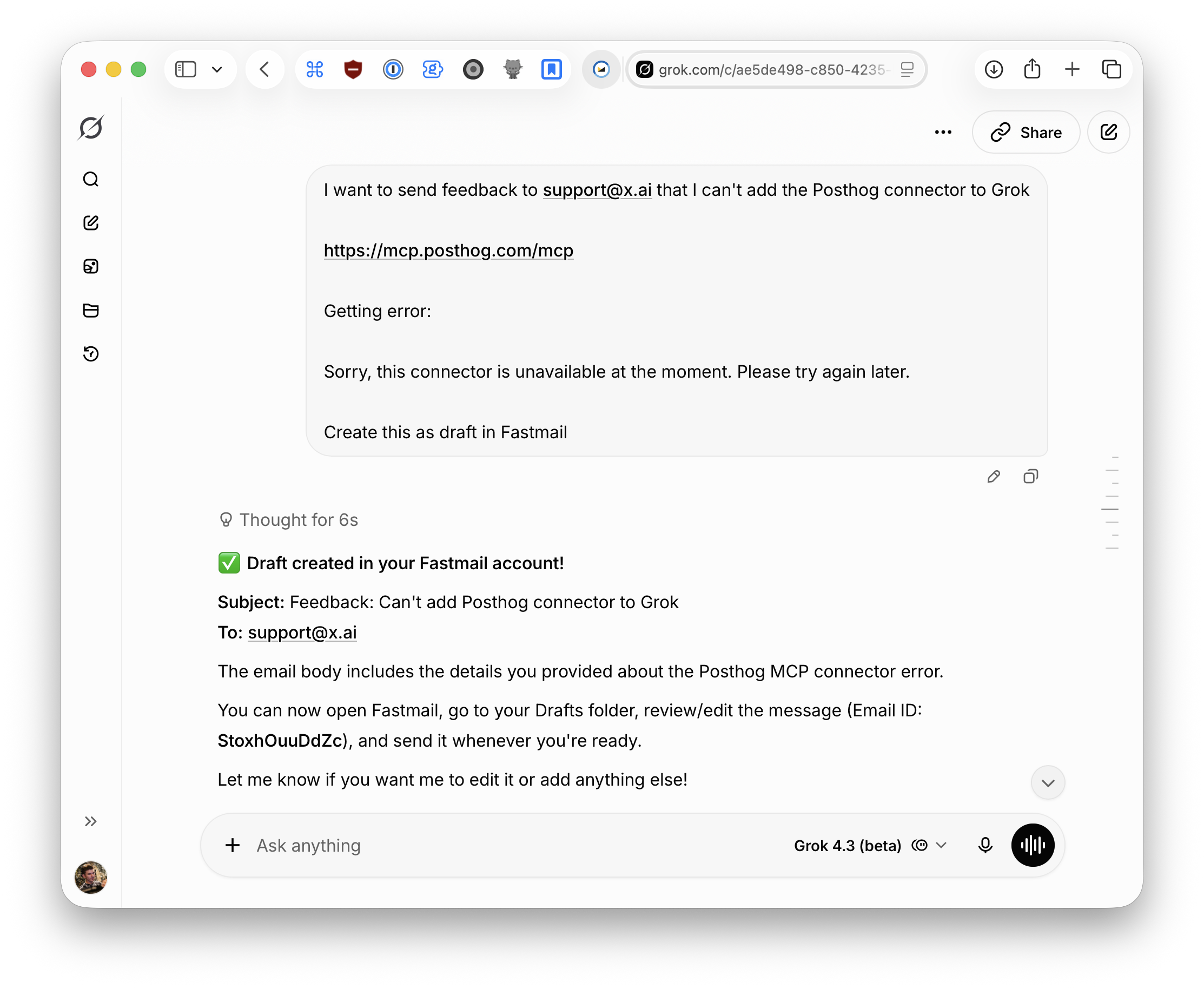Viewport: 1204px width, 988px height.
Task: Show the Safari tab overview
Action: [x=1112, y=69]
